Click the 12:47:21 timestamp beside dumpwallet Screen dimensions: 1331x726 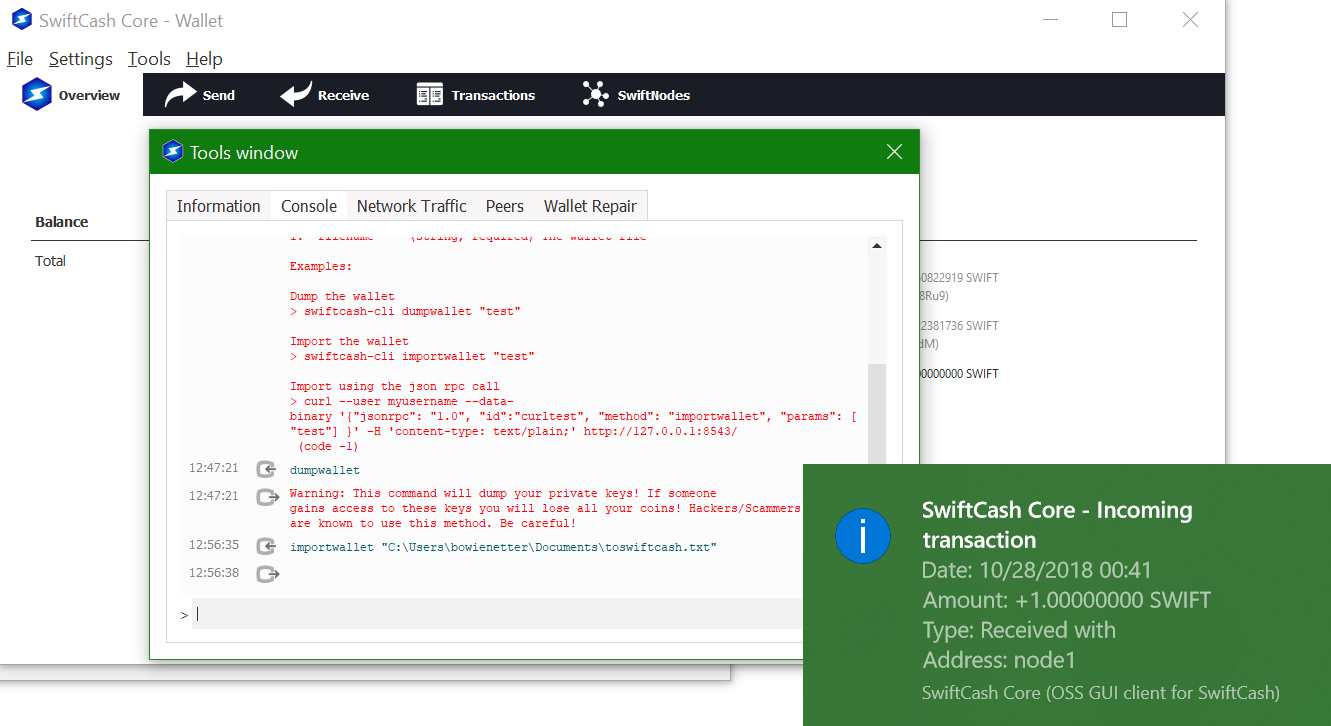coord(214,468)
